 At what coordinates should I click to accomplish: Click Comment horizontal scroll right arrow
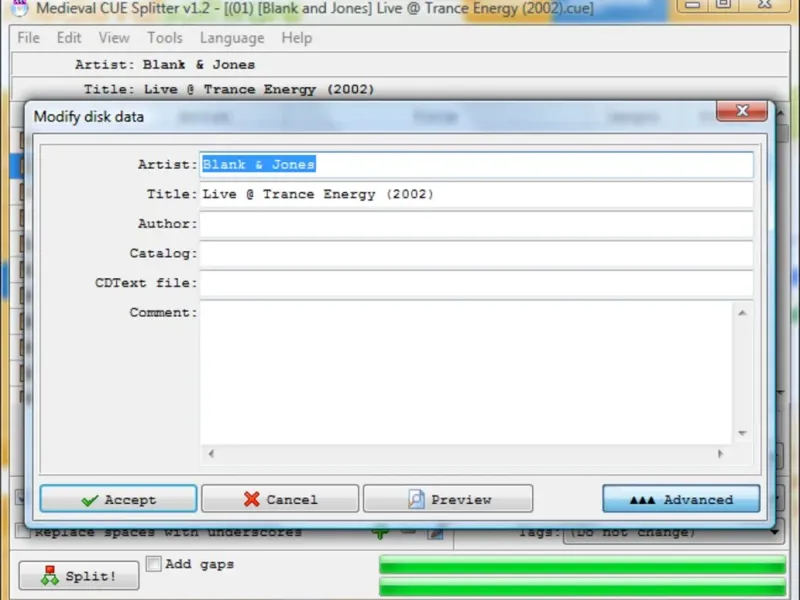pyautogui.click(x=720, y=453)
